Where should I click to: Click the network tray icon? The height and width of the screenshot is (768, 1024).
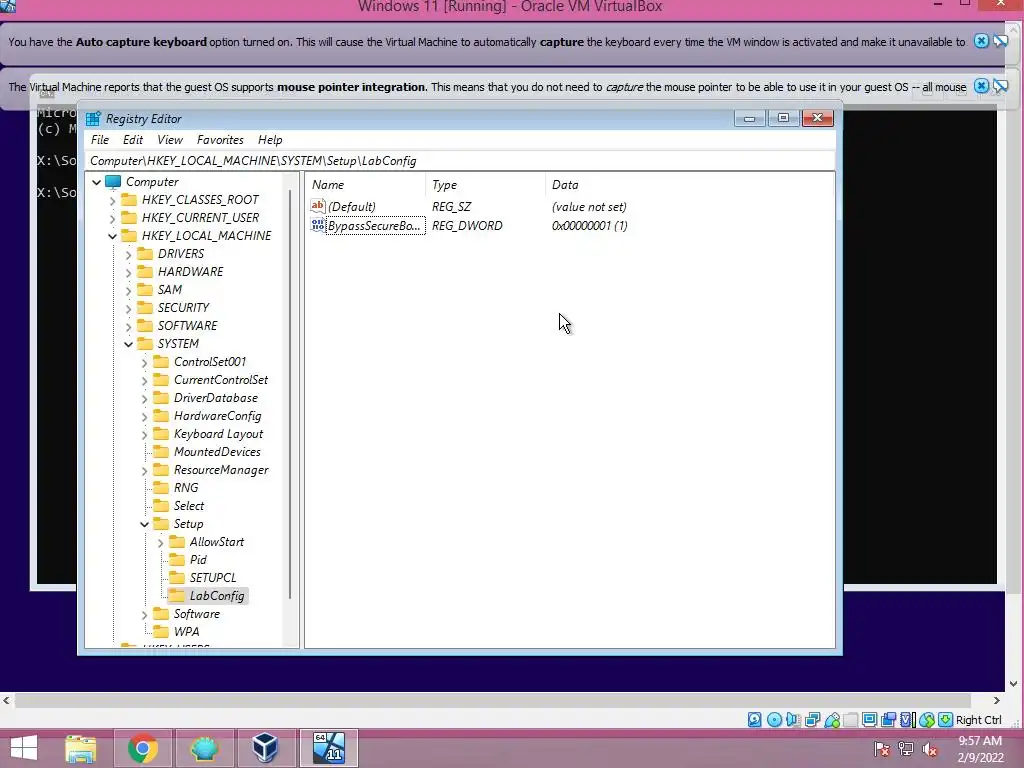point(906,749)
